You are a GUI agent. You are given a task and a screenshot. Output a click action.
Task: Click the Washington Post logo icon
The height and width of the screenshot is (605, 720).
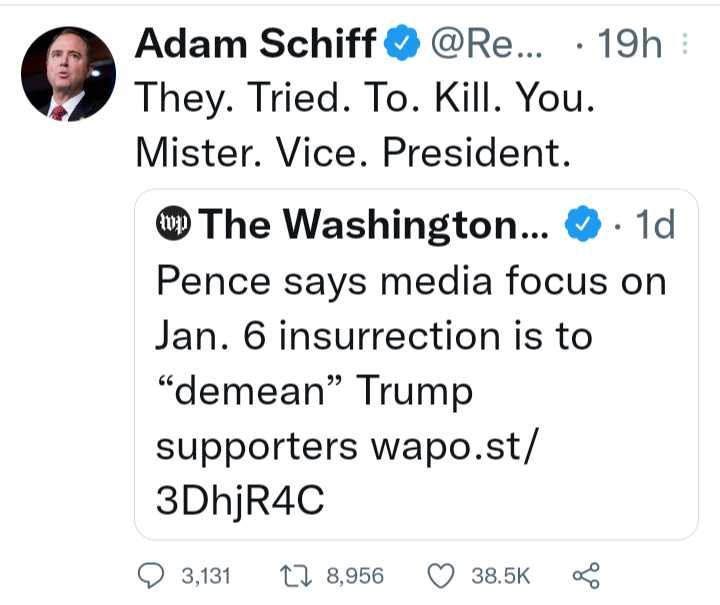(x=175, y=226)
